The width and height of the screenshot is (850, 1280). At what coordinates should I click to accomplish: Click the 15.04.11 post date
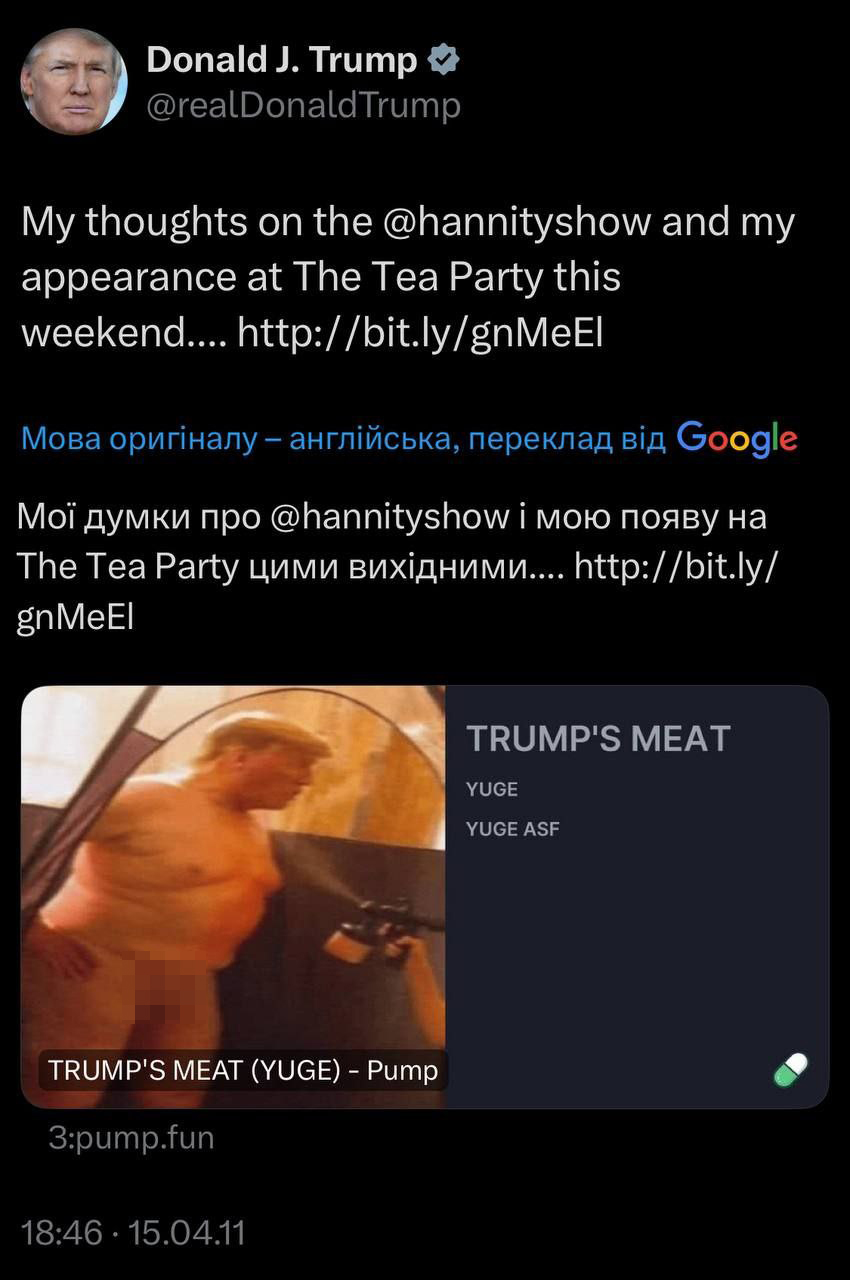pos(187,1232)
